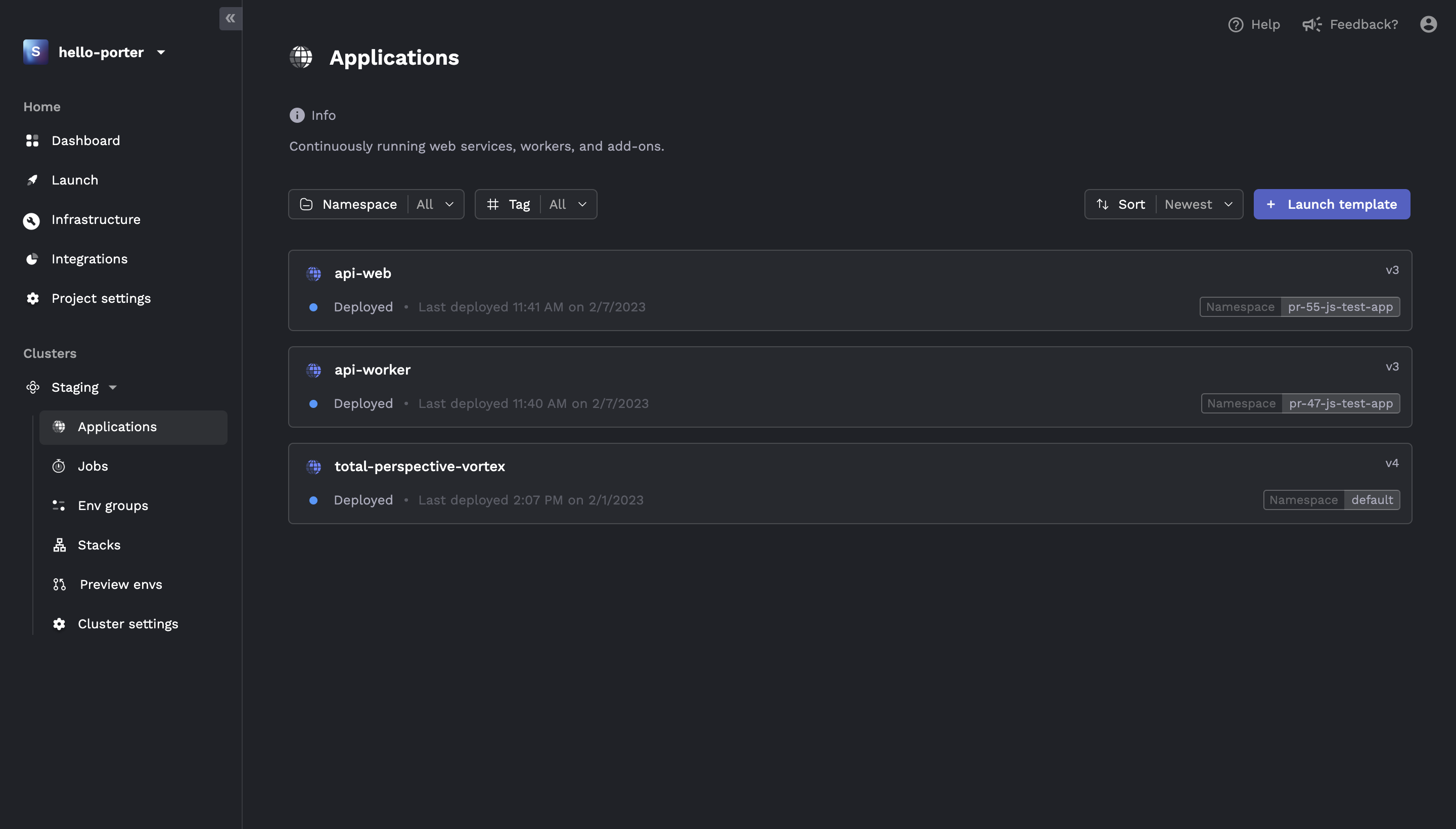
Task: Change sorting via the Newest dropdown
Action: click(1199, 204)
